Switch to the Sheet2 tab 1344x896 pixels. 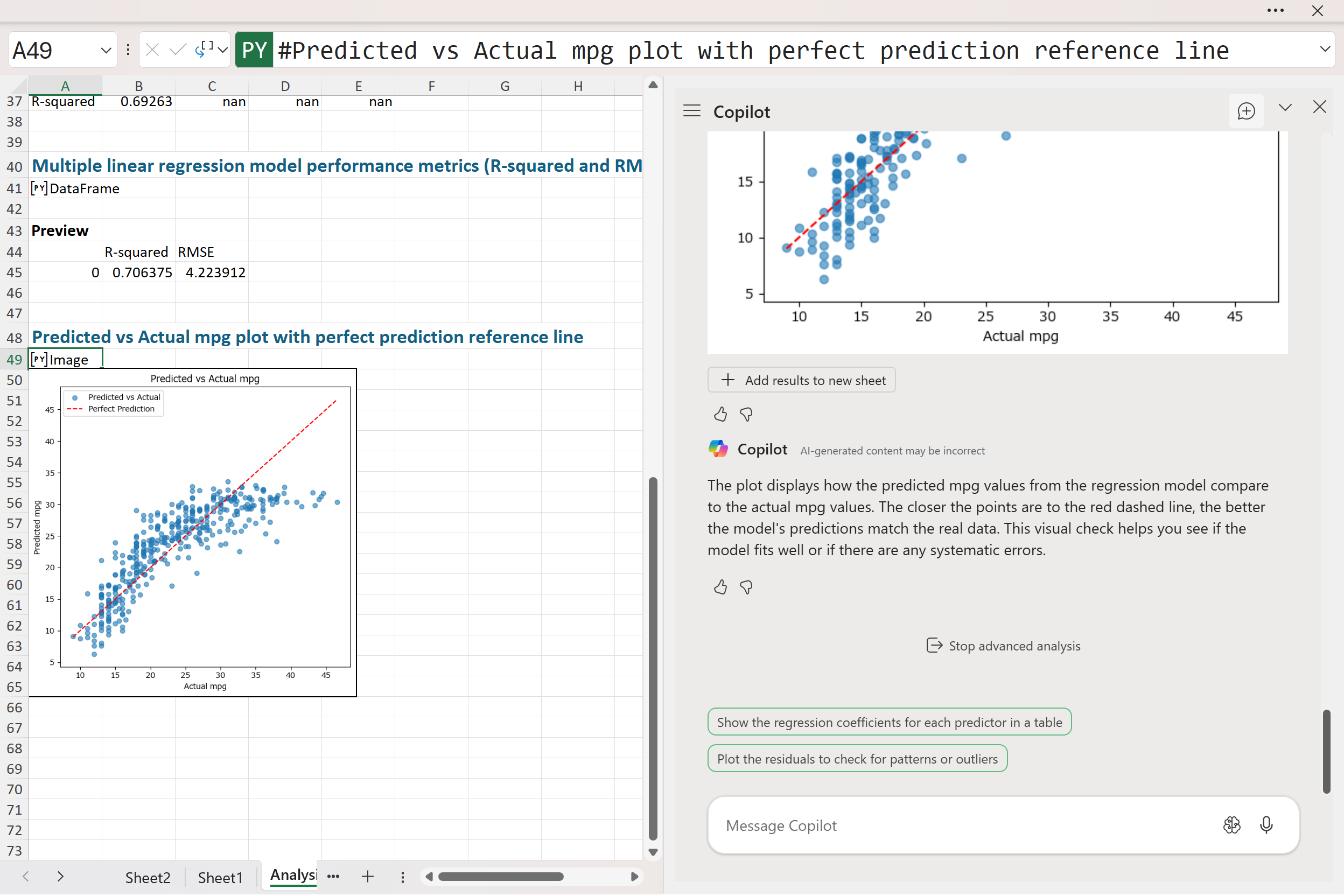point(148,877)
